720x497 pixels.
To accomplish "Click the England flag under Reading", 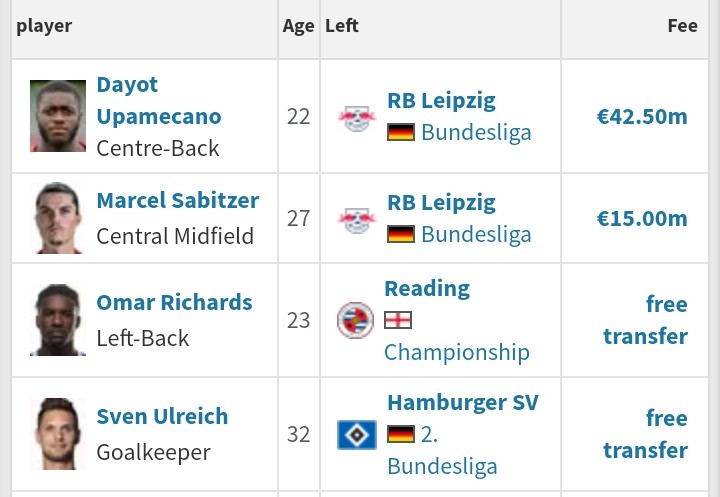I will coord(398,320).
